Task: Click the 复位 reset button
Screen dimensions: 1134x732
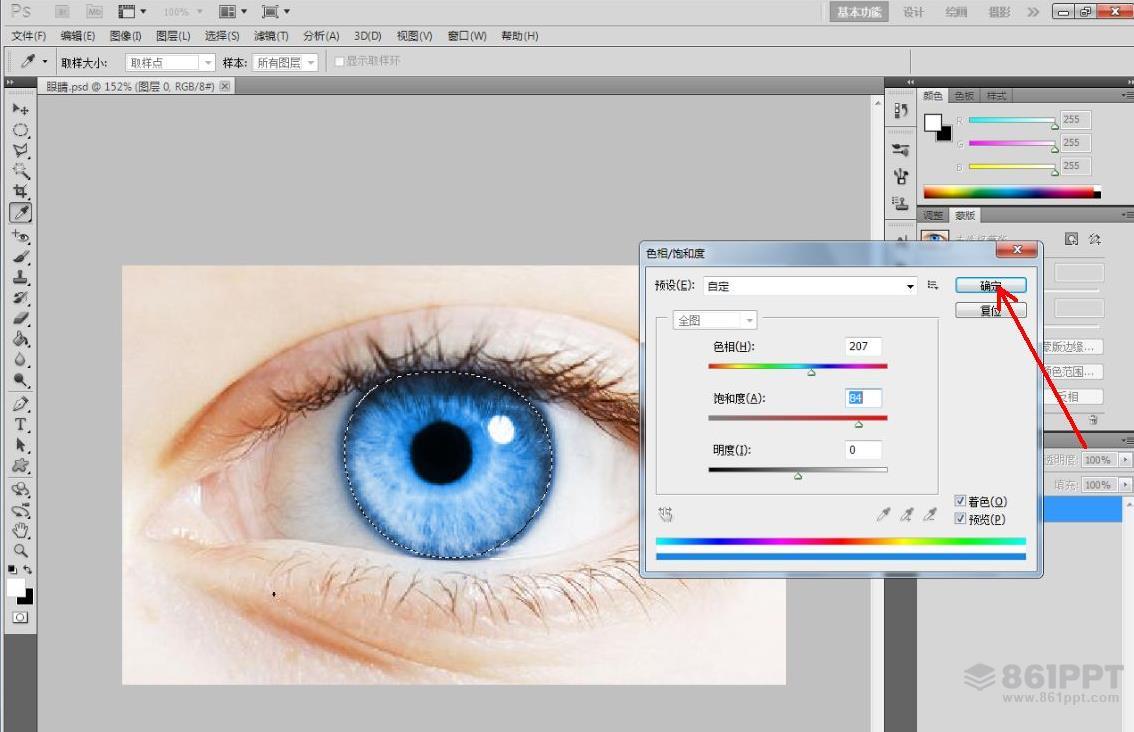Action: pos(990,311)
